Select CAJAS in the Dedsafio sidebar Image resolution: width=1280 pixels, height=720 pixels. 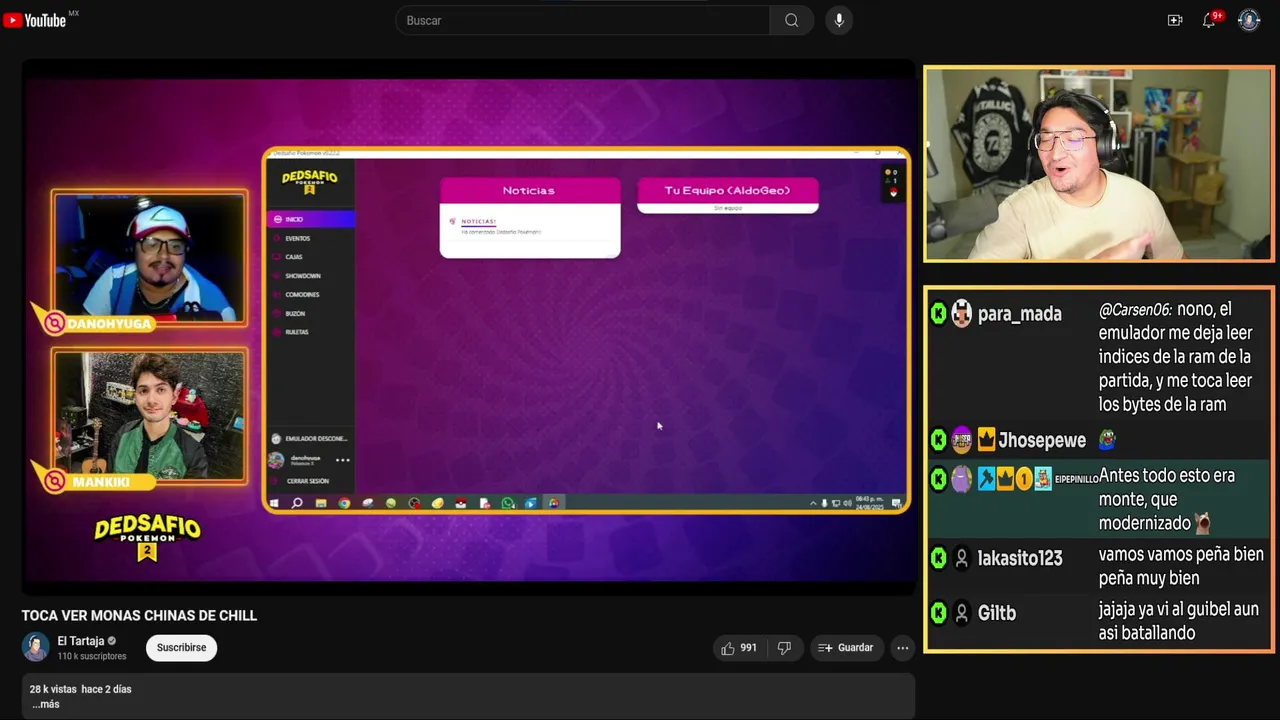point(310,257)
